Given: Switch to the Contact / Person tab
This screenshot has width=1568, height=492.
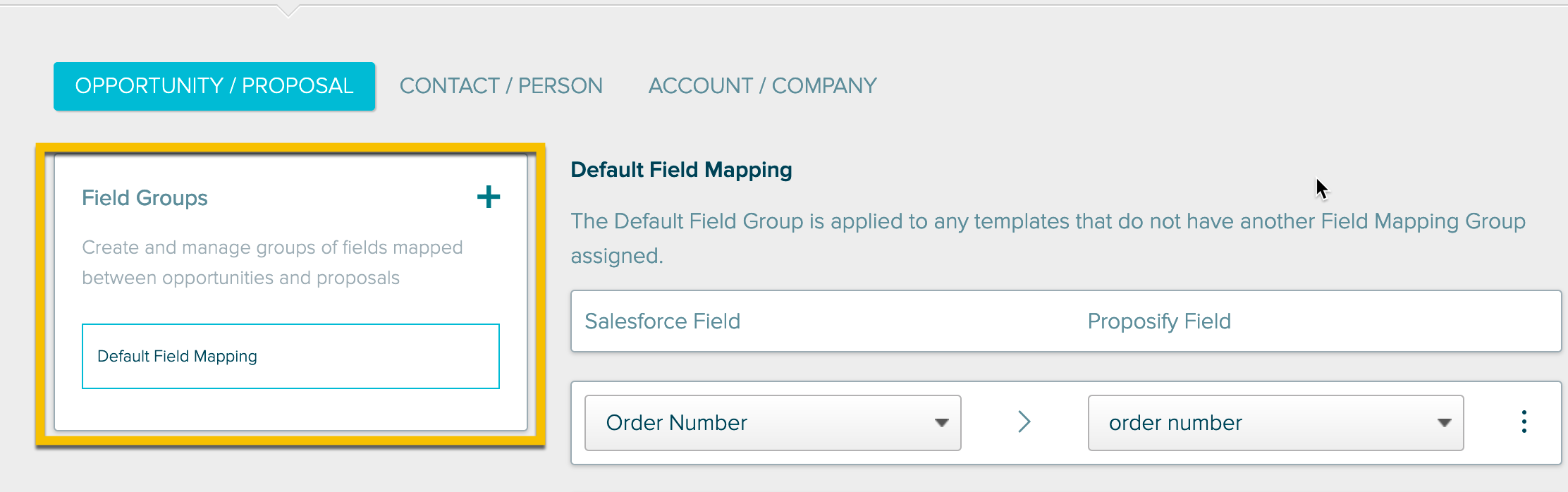Looking at the screenshot, I should coord(501,86).
